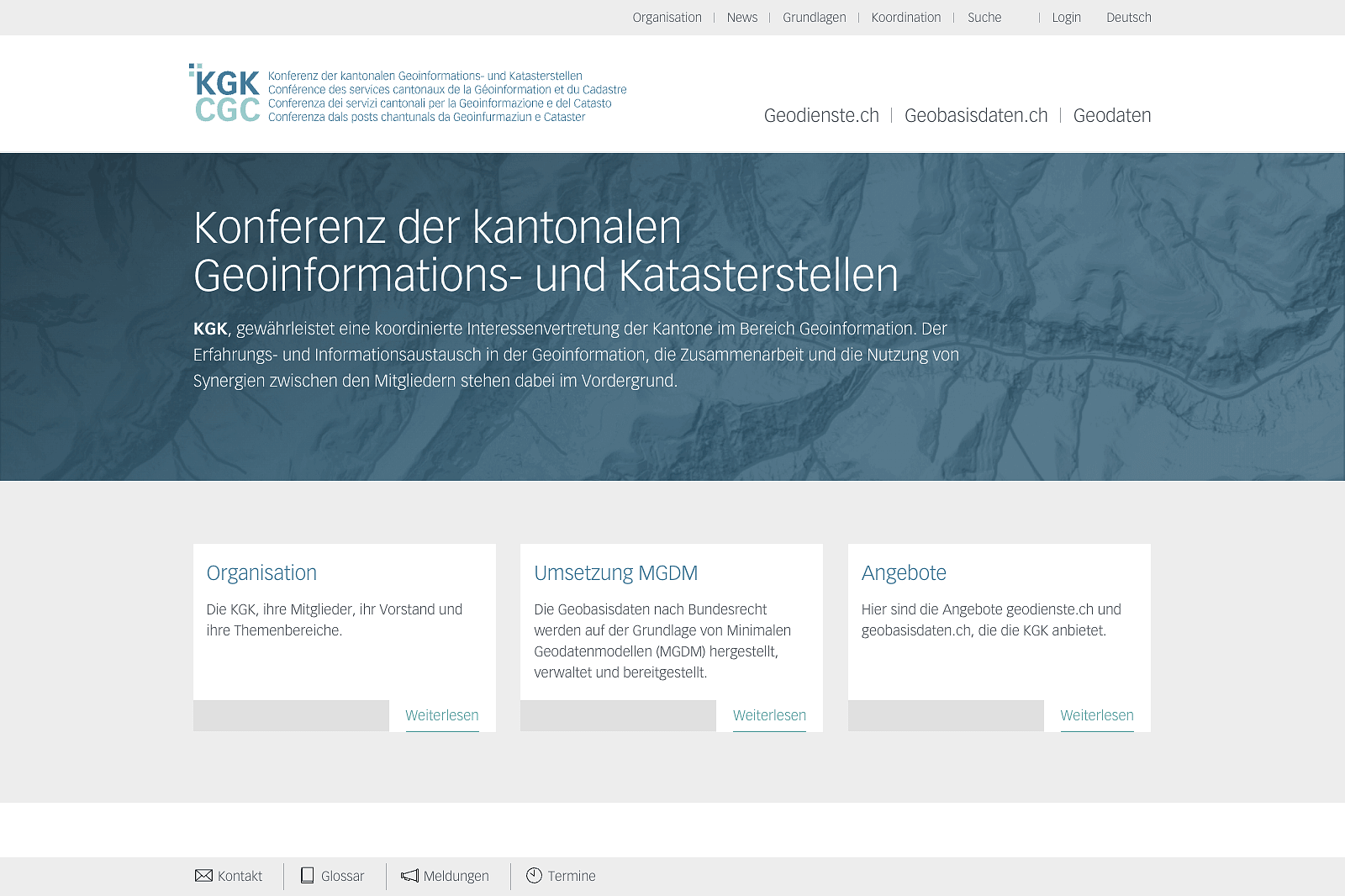Click the Suche search field
1345x896 pixels.
pyautogui.click(x=984, y=18)
